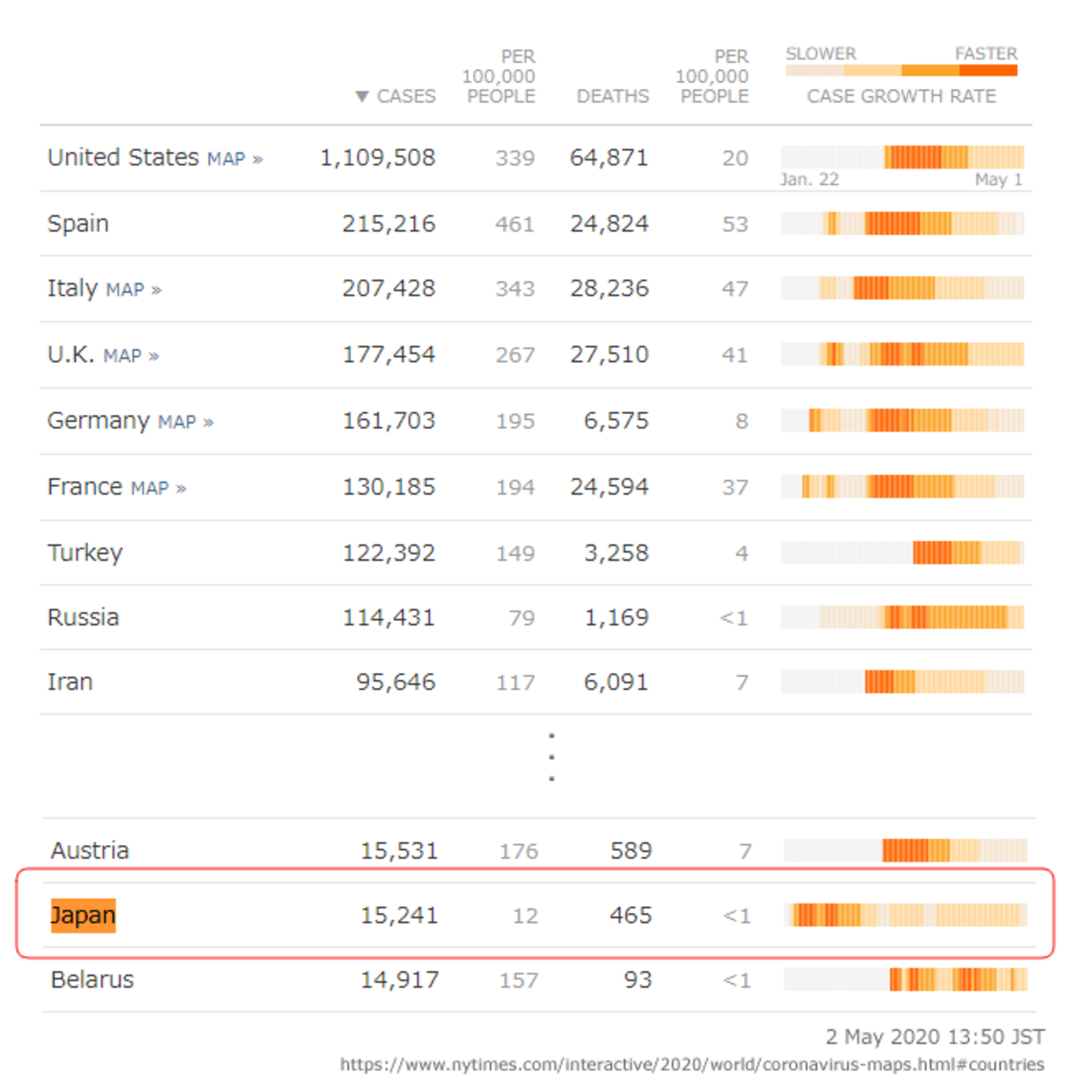Image resolution: width=1092 pixels, height=1092 pixels.
Task: Open the United States MAP link
Action: click(234, 159)
